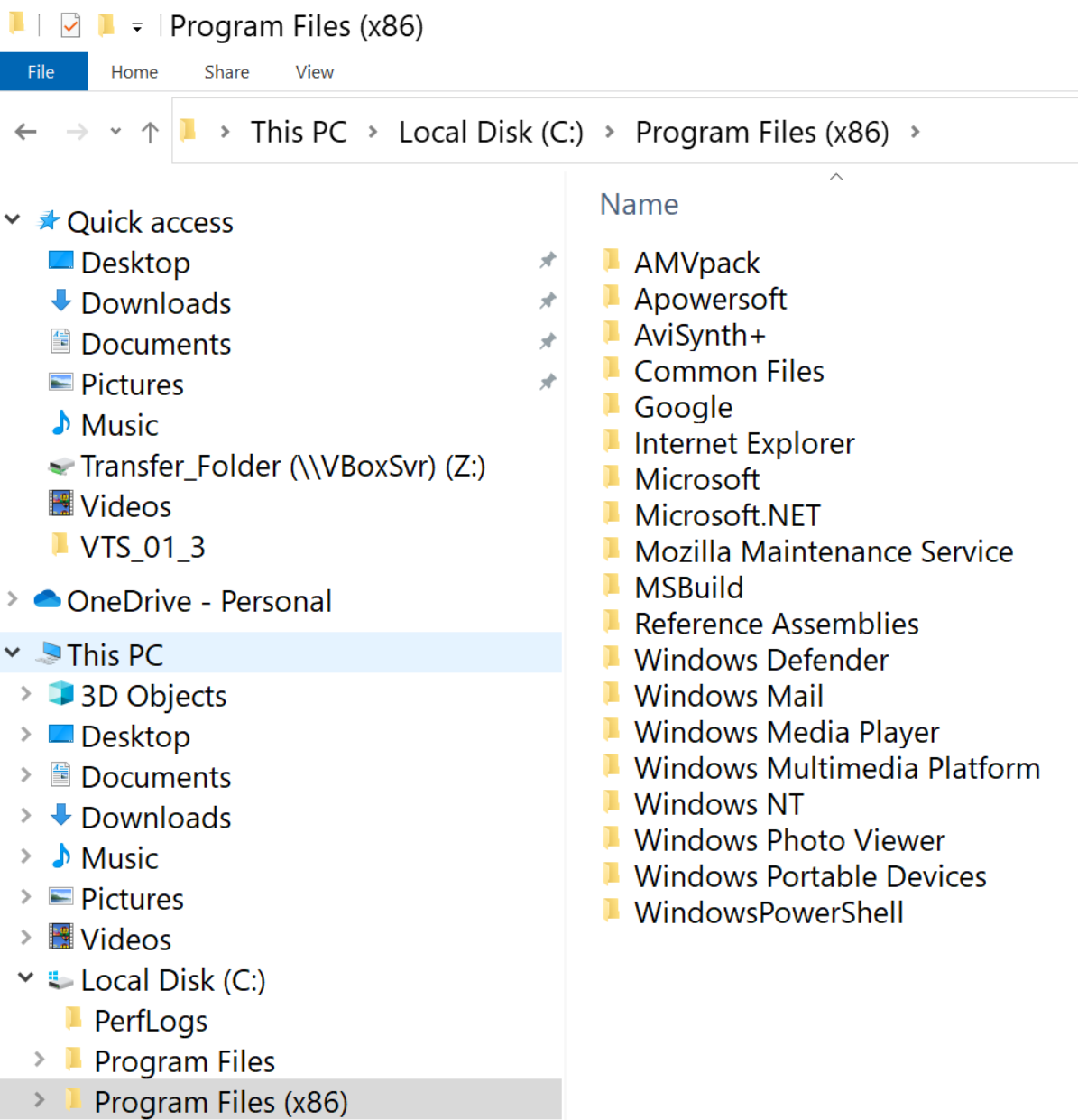Expand Desktop under This PC

click(26, 734)
